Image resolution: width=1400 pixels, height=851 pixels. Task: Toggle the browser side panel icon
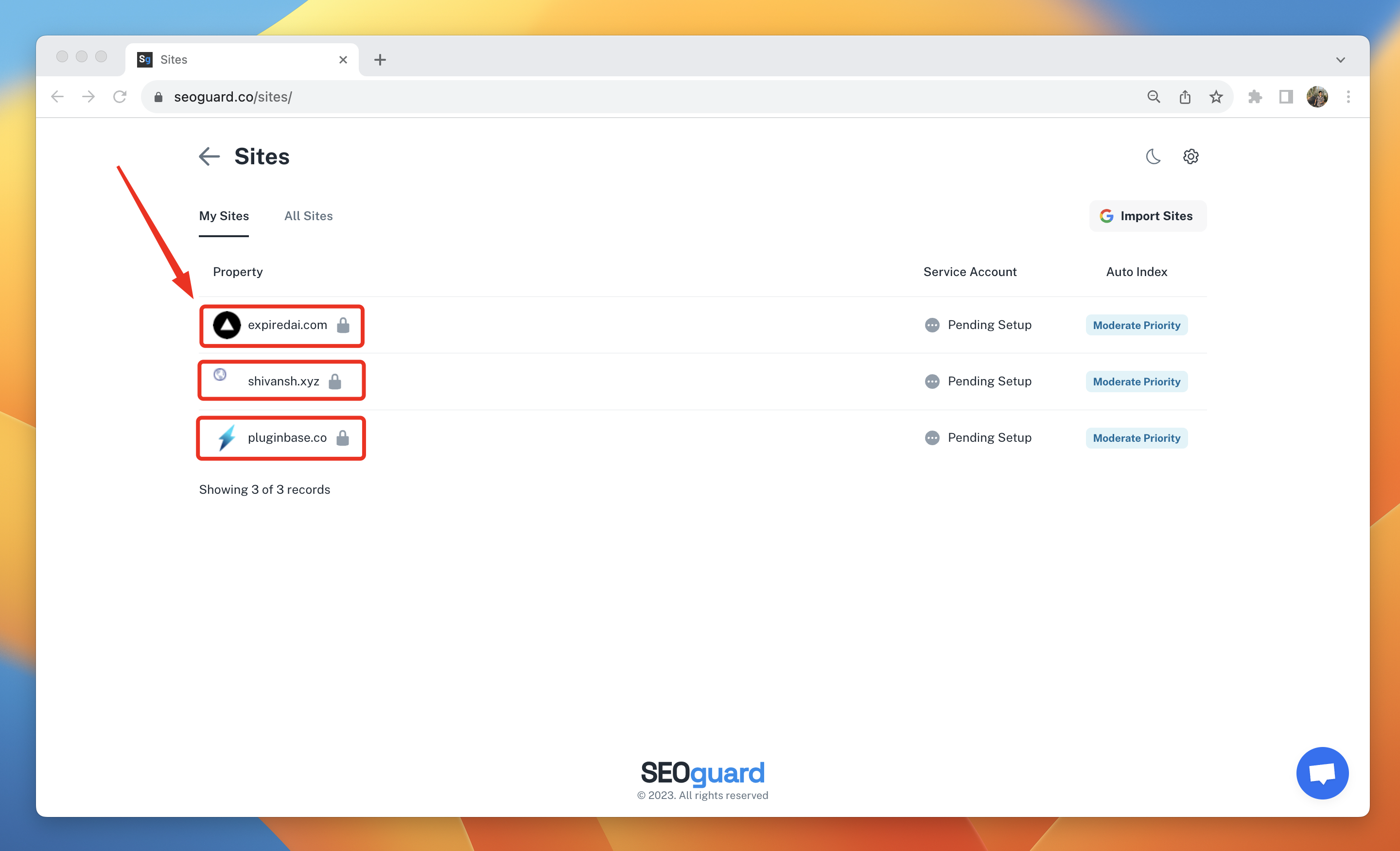(x=1286, y=97)
